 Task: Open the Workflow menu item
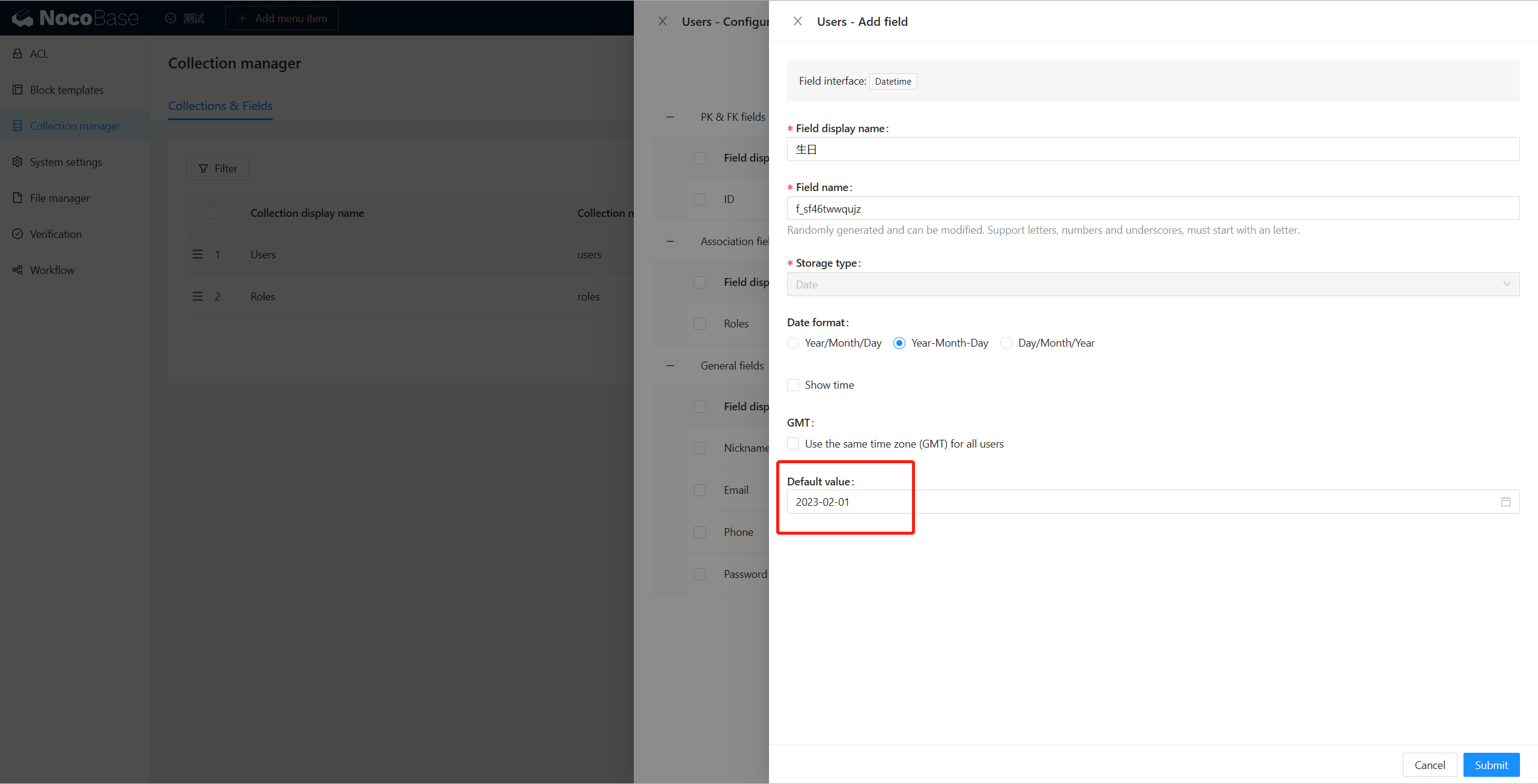[x=74, y=270]
